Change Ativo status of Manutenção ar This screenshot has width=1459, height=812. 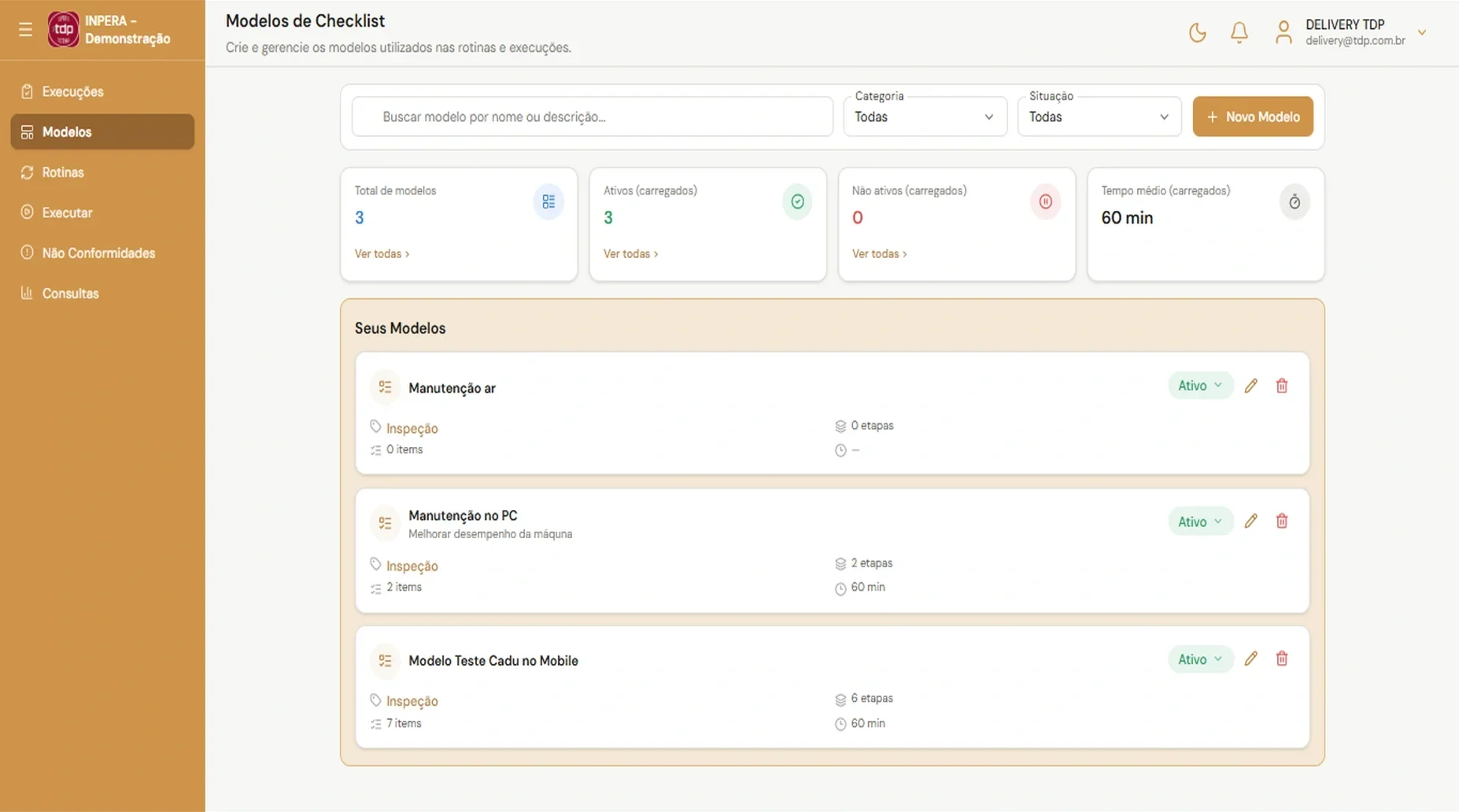click(x=1200, y=386)
